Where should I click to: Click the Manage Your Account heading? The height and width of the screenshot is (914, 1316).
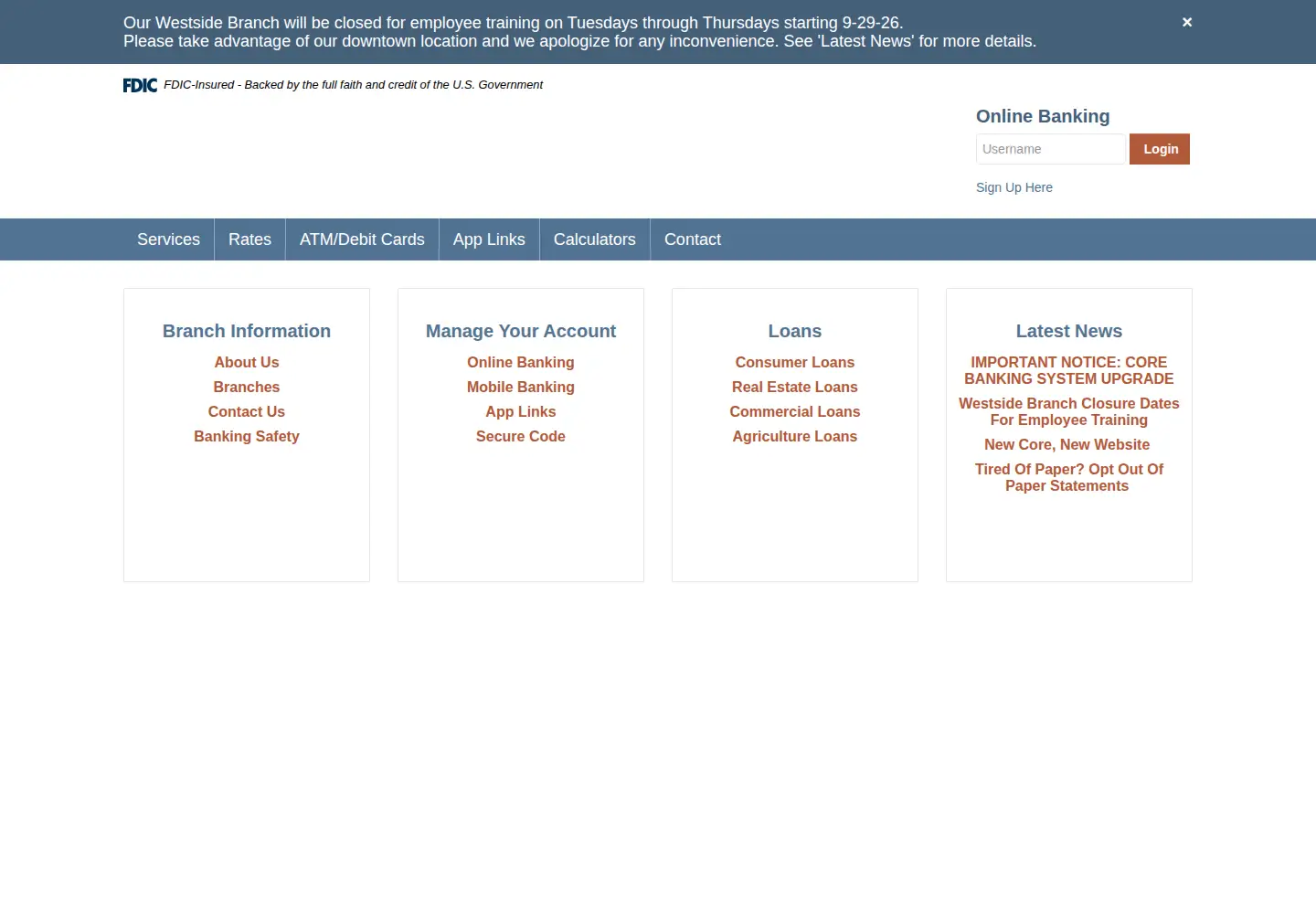coord(521,331)
